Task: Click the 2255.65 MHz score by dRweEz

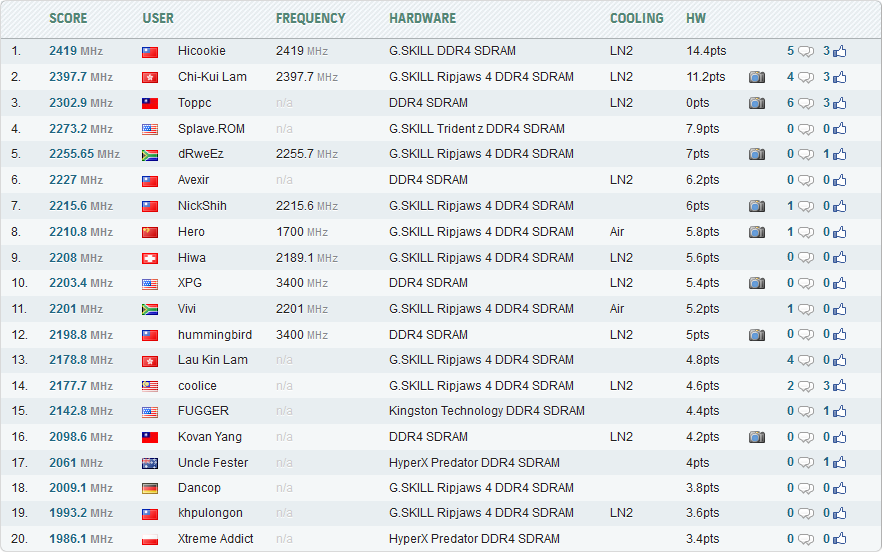Action: (x=84, y=154)
